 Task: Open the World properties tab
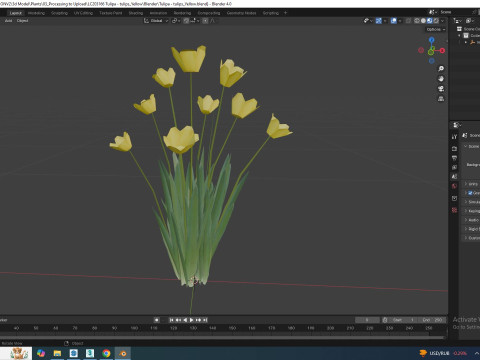[x=454, y=186]
